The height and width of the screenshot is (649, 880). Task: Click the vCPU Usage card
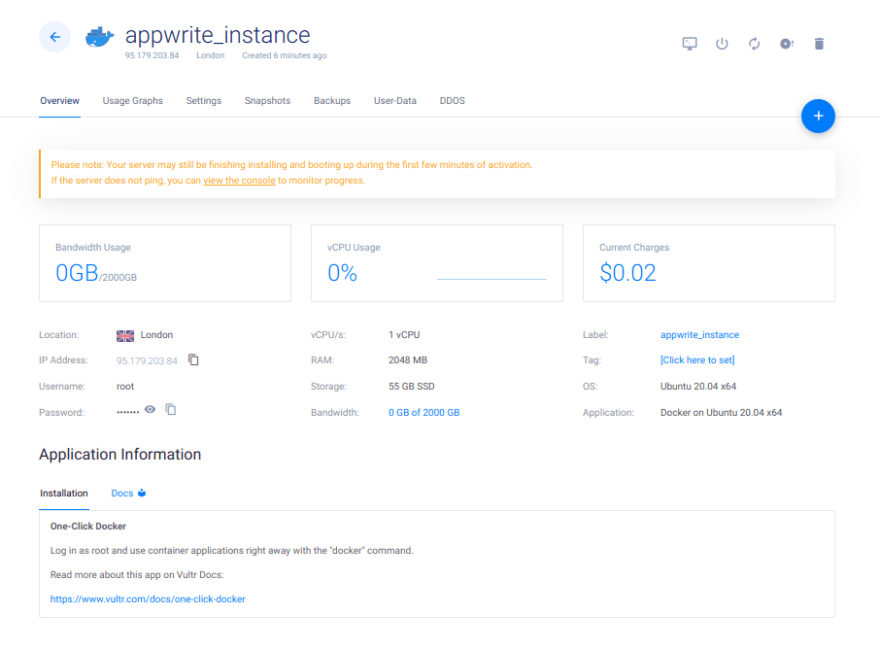437,263
